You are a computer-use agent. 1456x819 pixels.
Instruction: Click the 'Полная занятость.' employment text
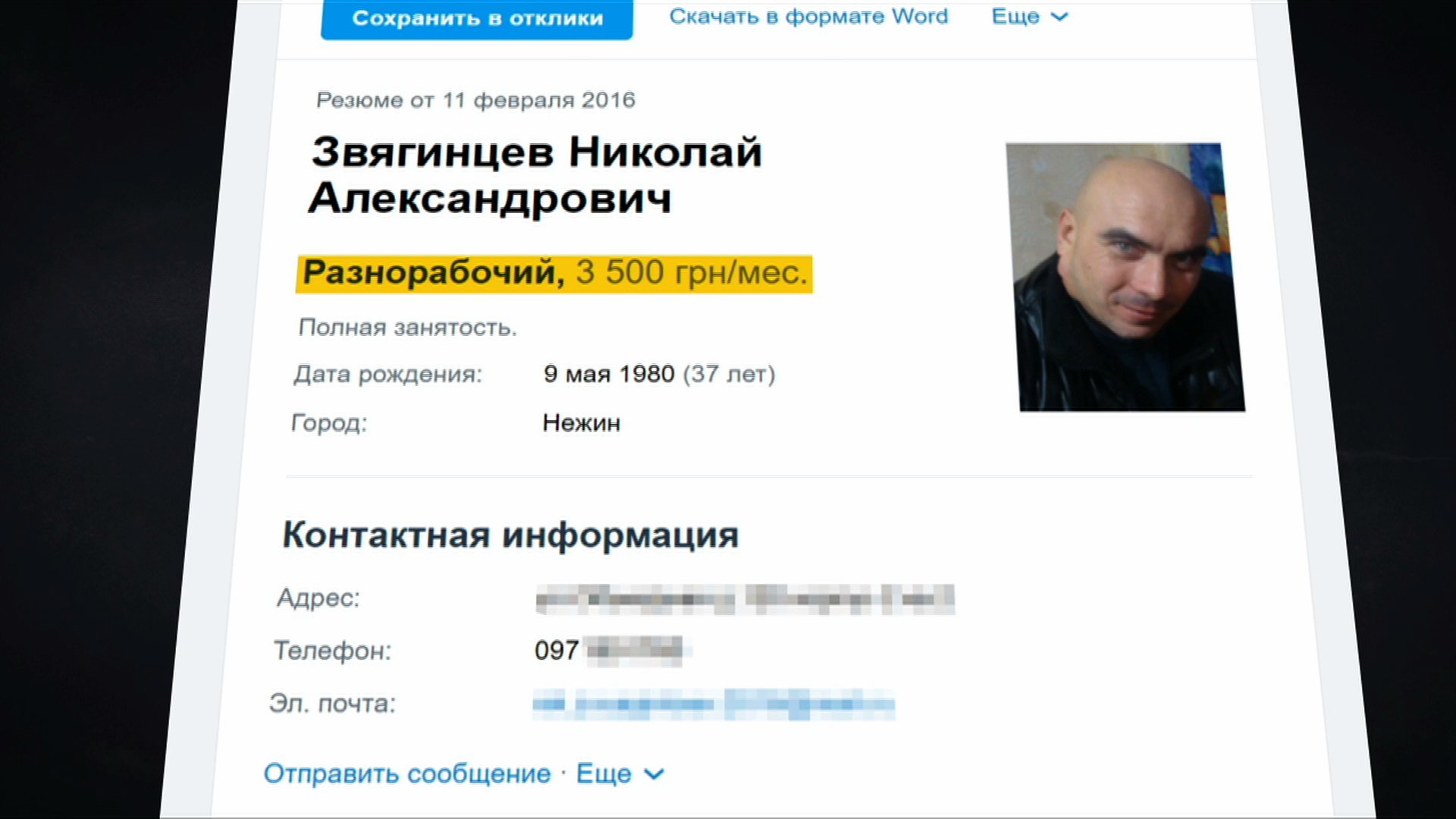pyautogui.click(x=407, y=328)
